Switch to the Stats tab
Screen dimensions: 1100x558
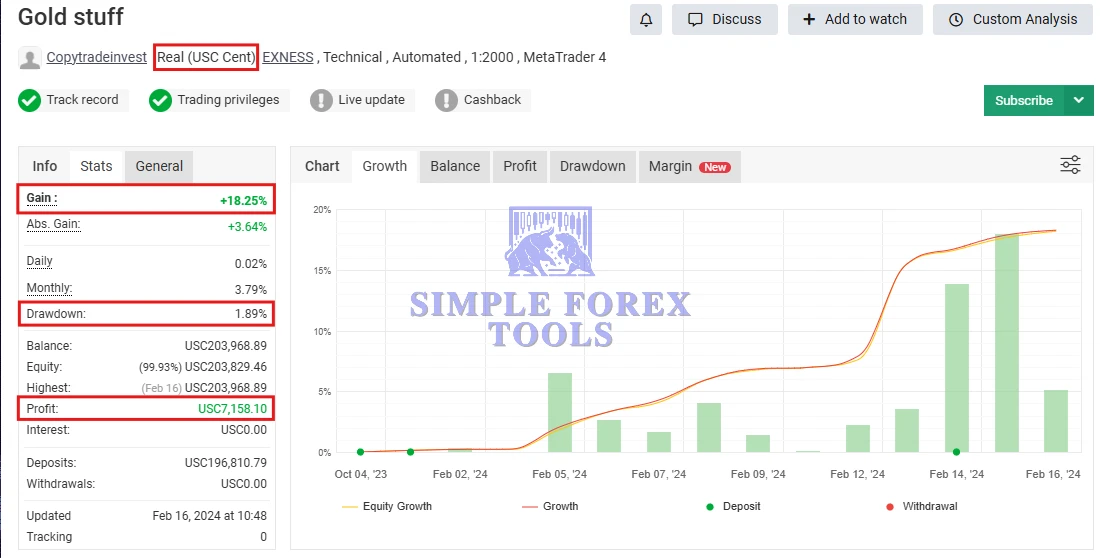coord(96,166)
